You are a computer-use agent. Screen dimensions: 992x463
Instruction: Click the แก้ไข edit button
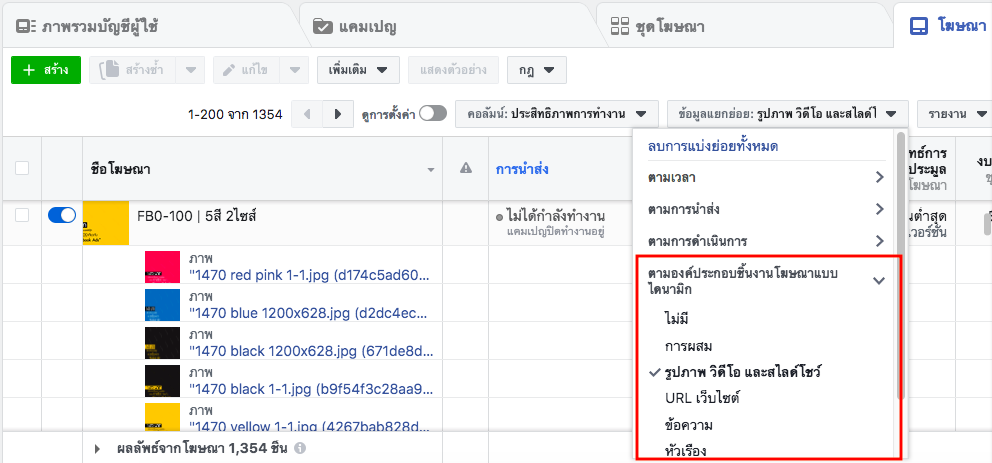click(246, 70)
